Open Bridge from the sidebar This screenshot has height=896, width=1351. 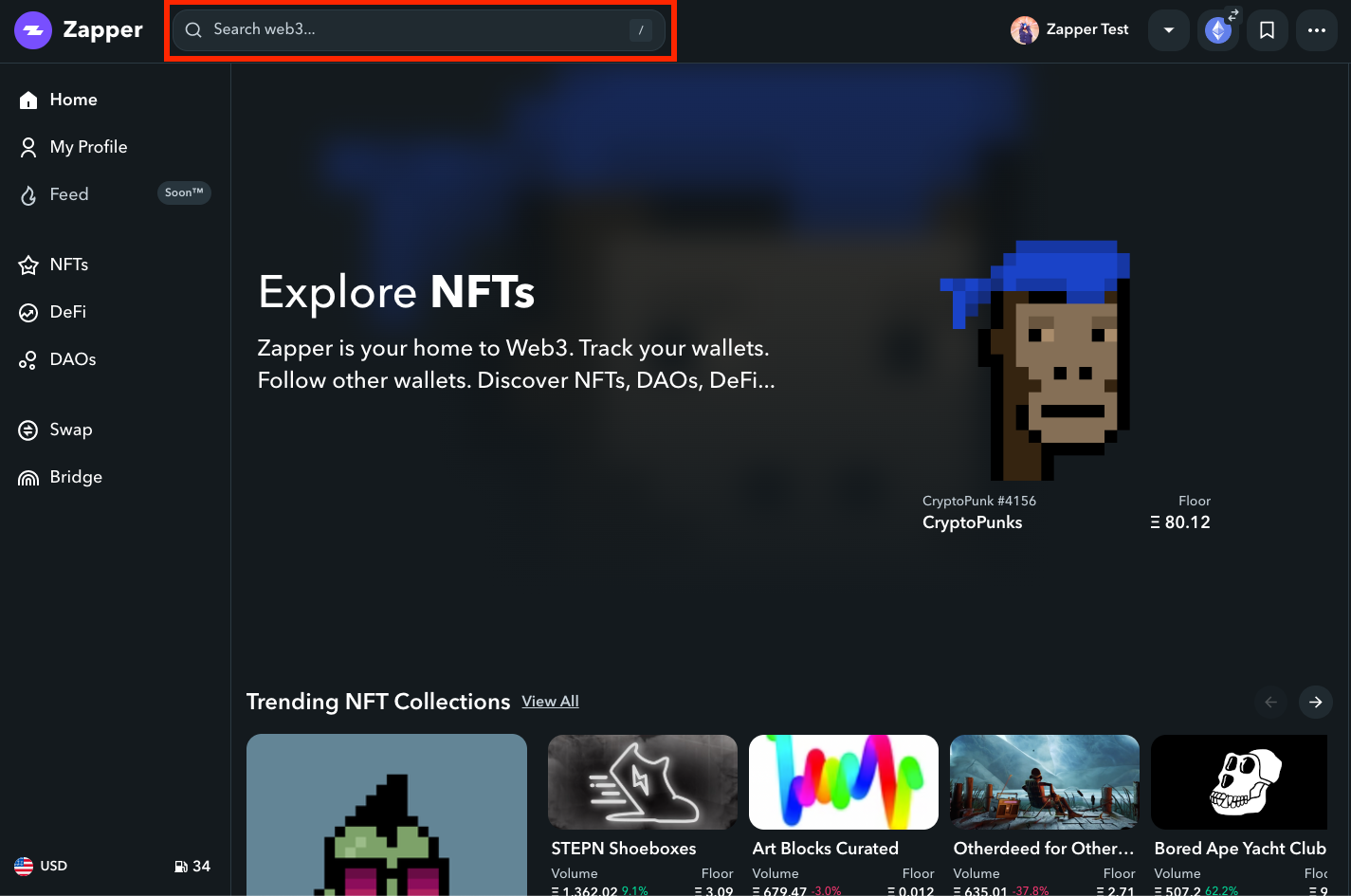(61, 477)
